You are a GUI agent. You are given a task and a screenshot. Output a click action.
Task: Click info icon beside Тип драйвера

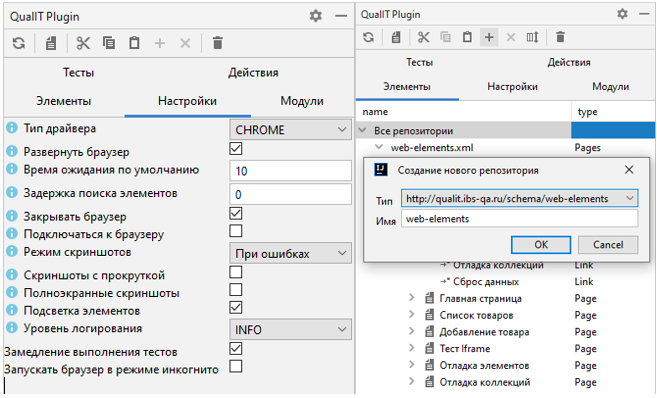coord(12,127)
